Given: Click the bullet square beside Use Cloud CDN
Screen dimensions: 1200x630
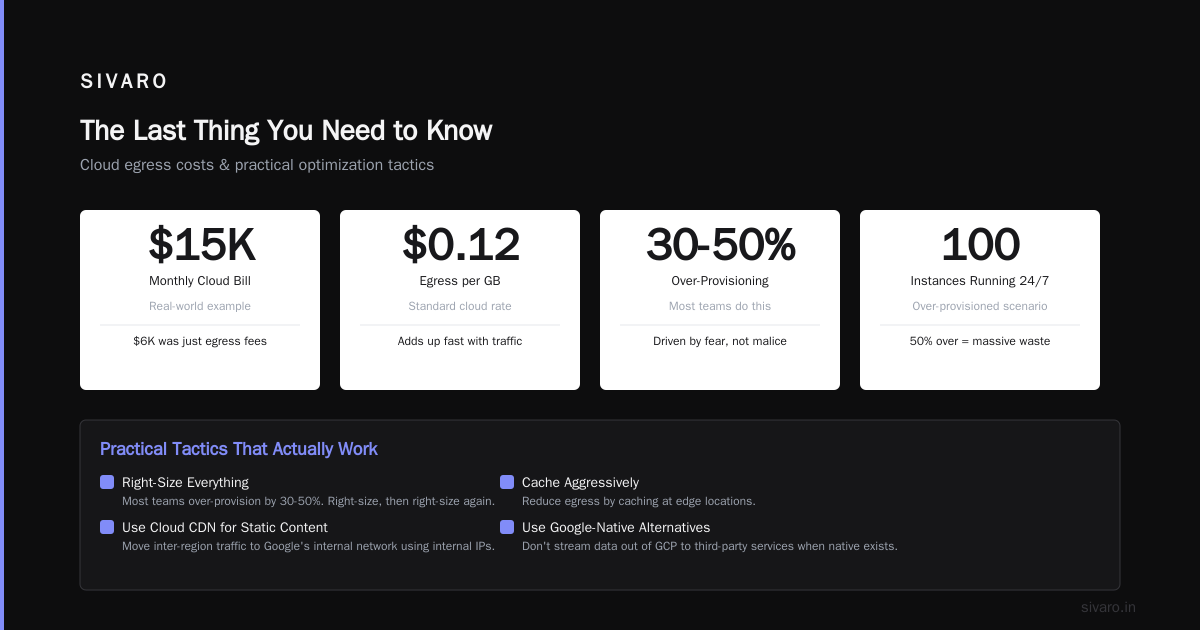Looking at the screenshot, I should click(107, 527).
